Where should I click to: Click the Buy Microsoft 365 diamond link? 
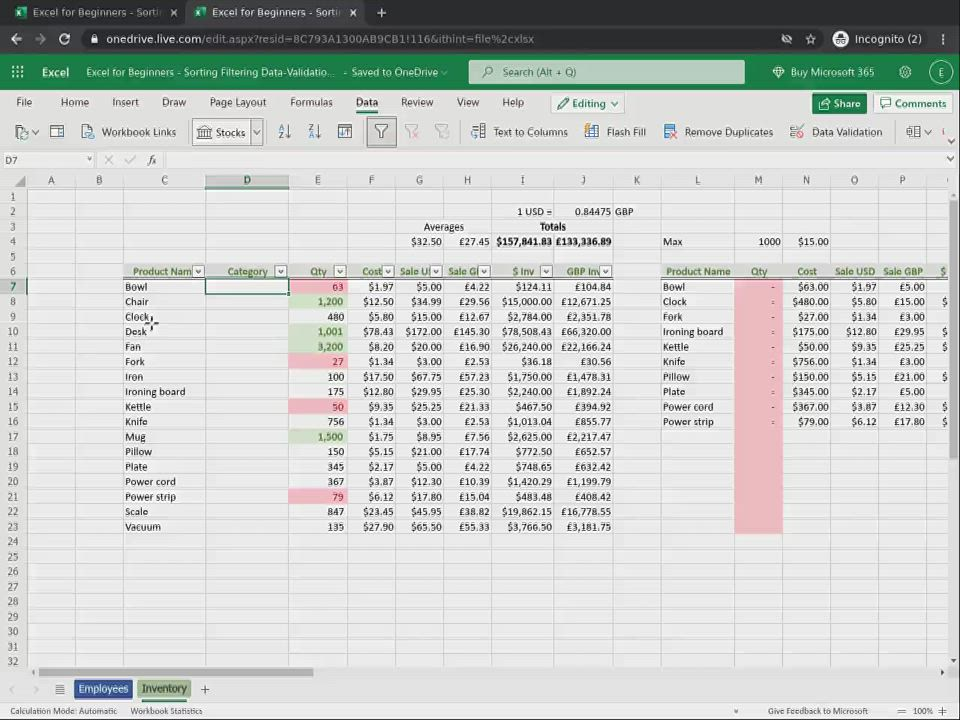823,72
